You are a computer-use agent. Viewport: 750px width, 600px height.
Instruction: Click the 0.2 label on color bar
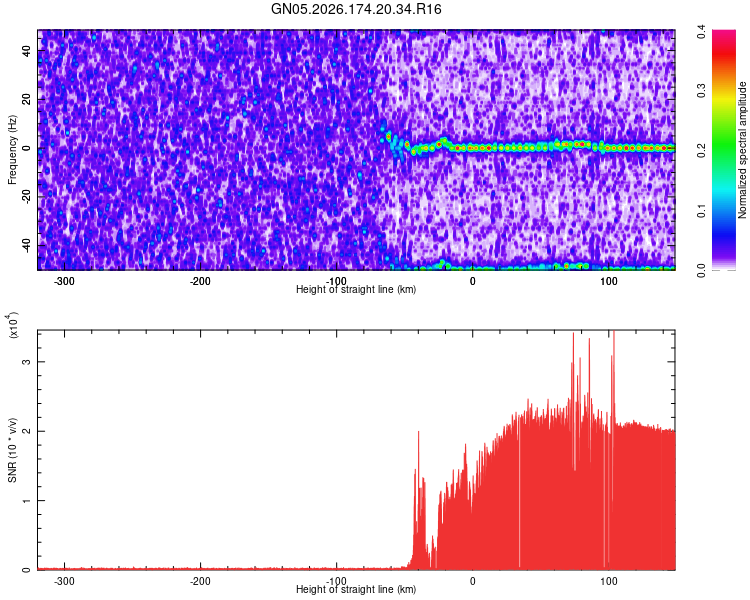701,150
